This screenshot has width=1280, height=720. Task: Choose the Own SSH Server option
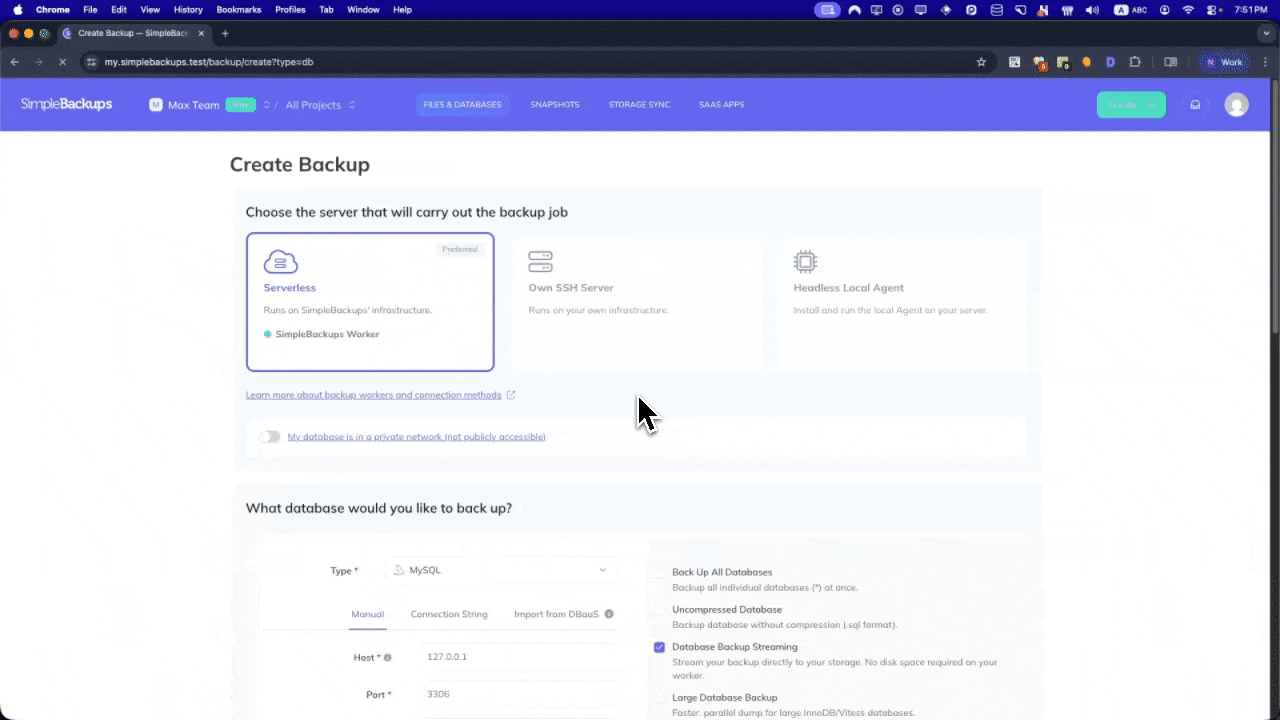click(x=636, y=302)
